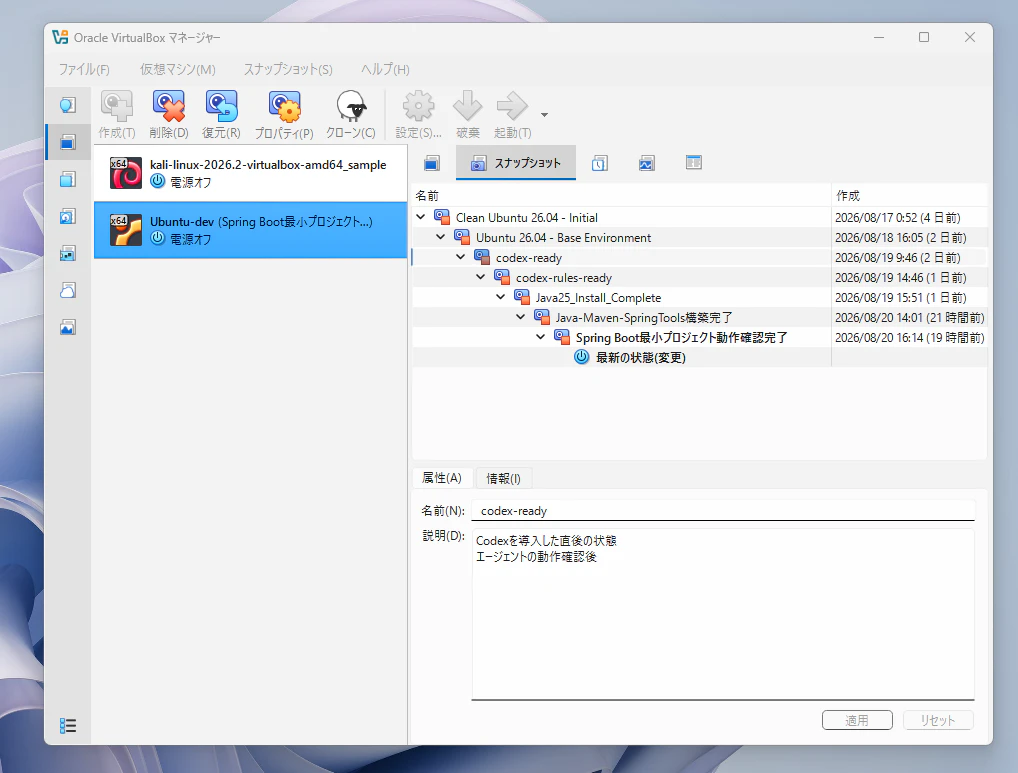Select the Java25_Install_Complete snapshot
Image resolution: width=1018 pixels, height=773 pixels.
pyautogui.click(x=598, y=298)
